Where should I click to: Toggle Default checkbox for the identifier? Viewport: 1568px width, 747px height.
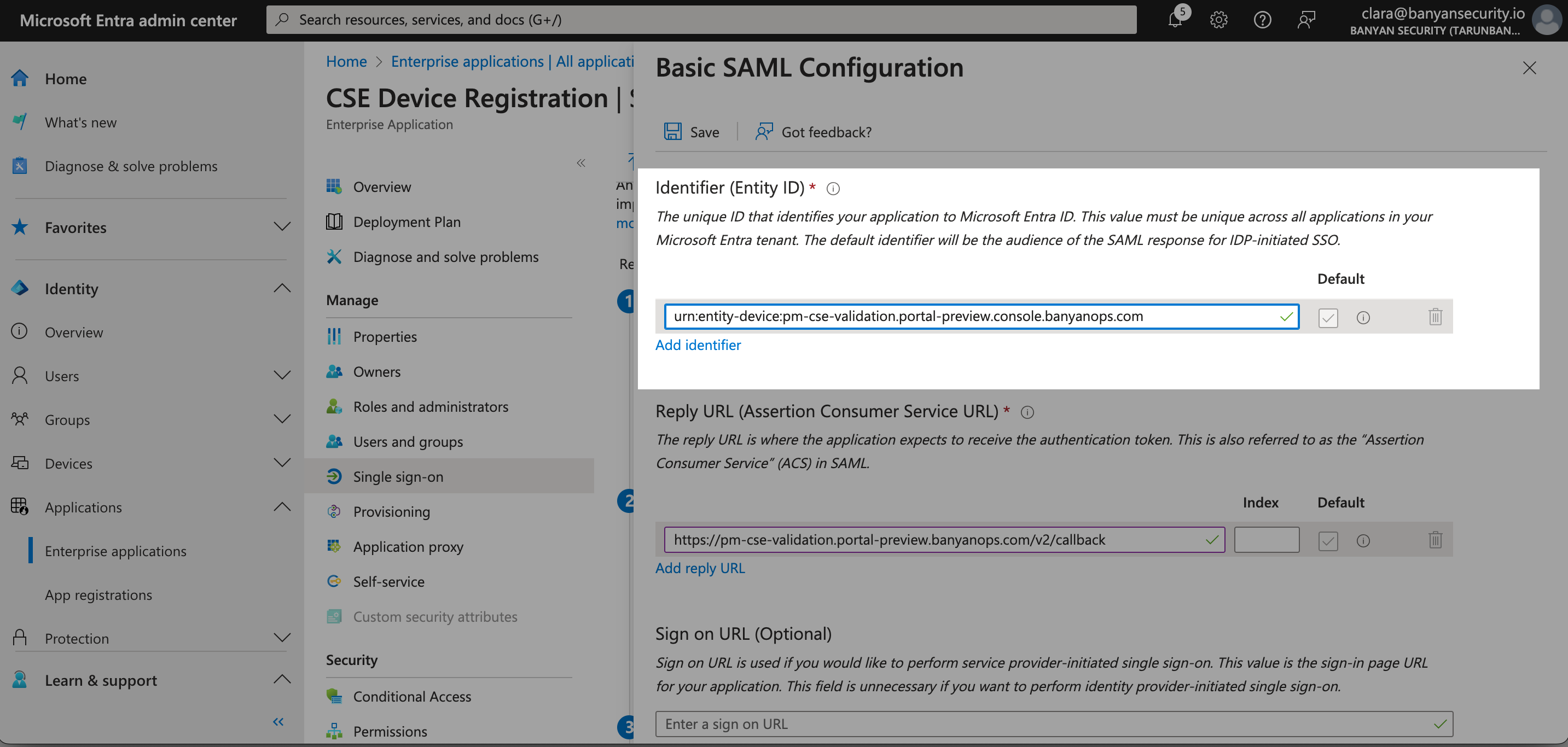tap(1328, 317)
